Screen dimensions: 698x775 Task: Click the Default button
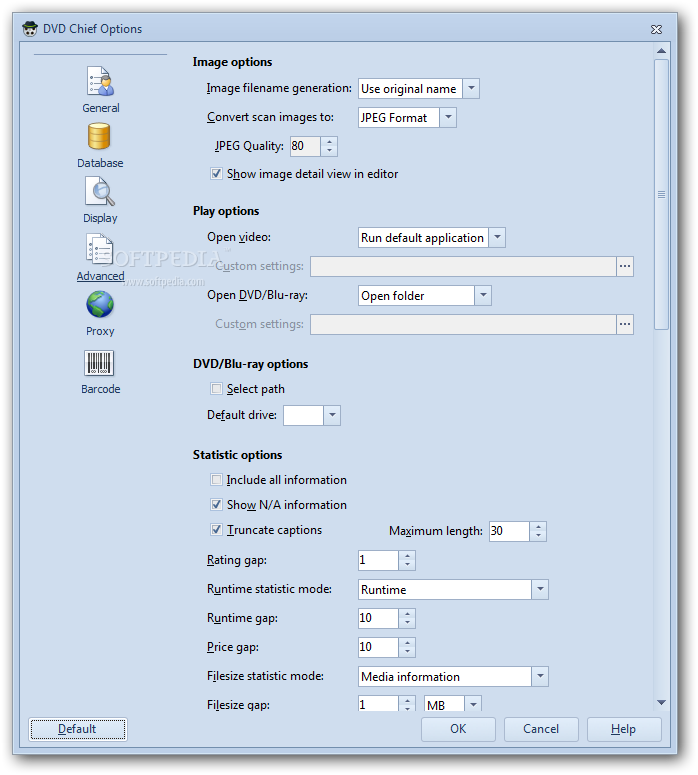[78, 729]
